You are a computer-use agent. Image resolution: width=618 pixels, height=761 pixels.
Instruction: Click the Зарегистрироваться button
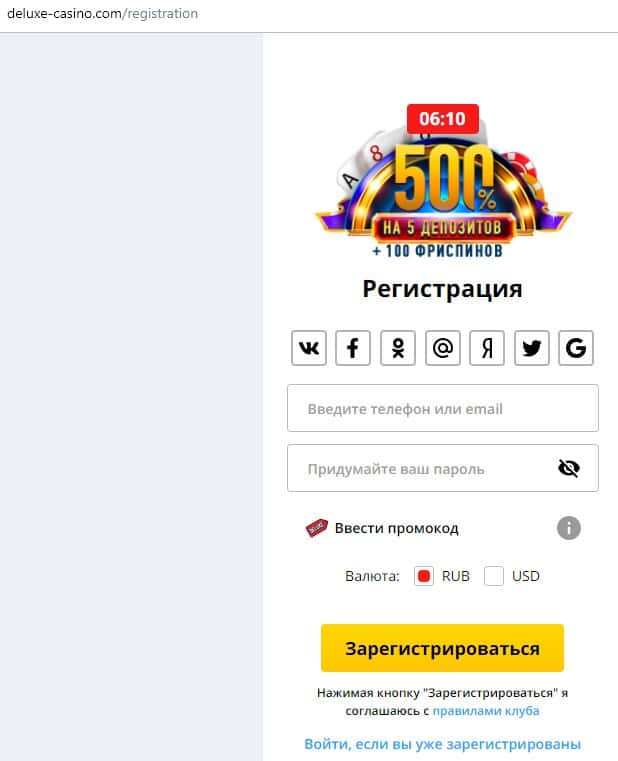442,648
